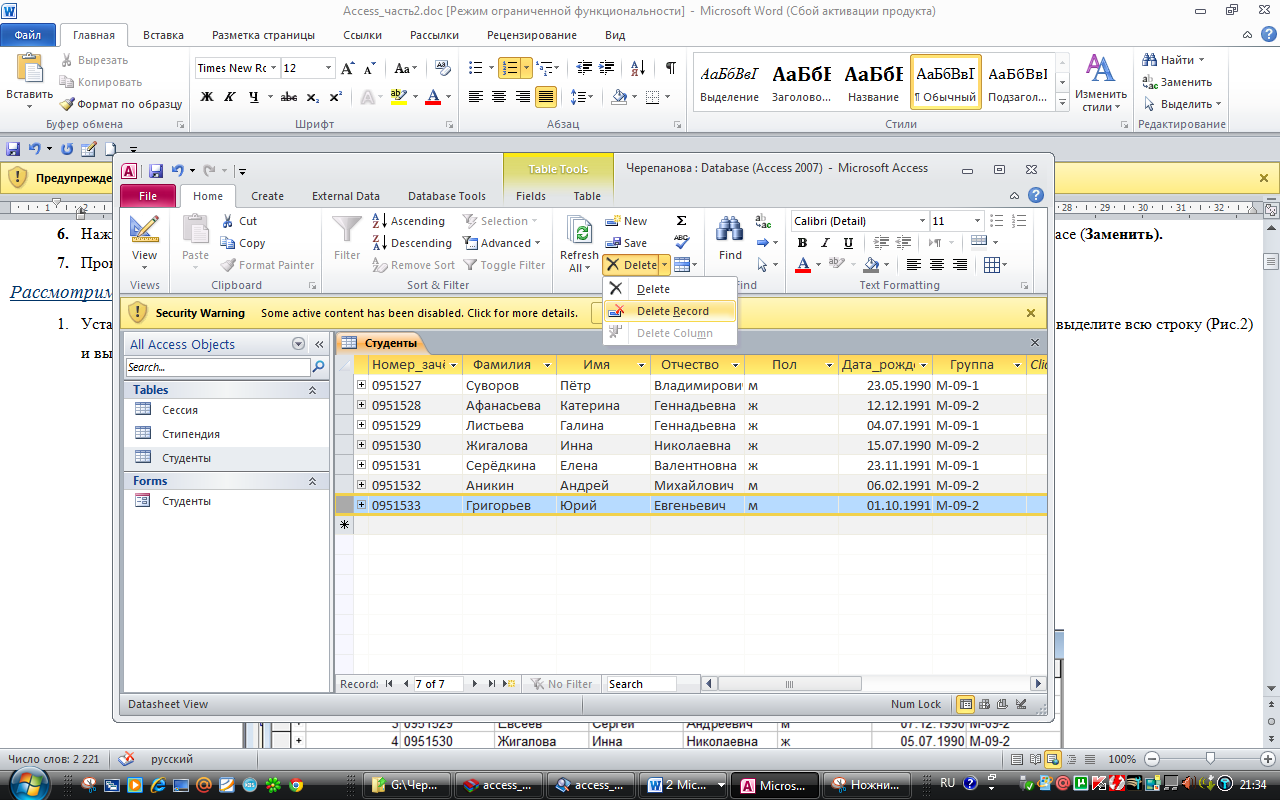1280x800 pixels.
Task: Toggle Word show paragraph marks pilcrow
Action: click(670, 68)
